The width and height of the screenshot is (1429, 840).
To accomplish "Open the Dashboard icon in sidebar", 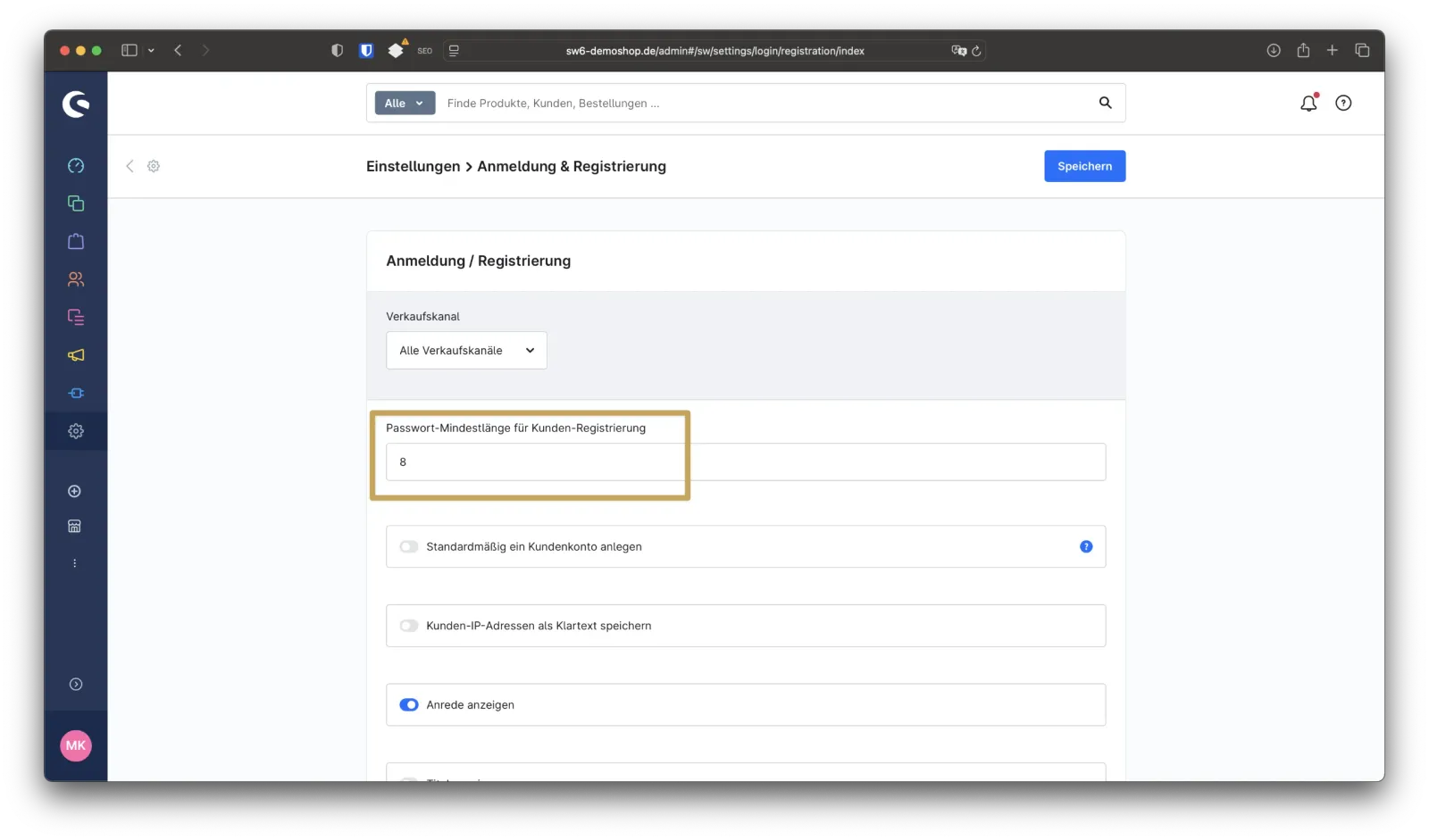I will tap(76, 166).
